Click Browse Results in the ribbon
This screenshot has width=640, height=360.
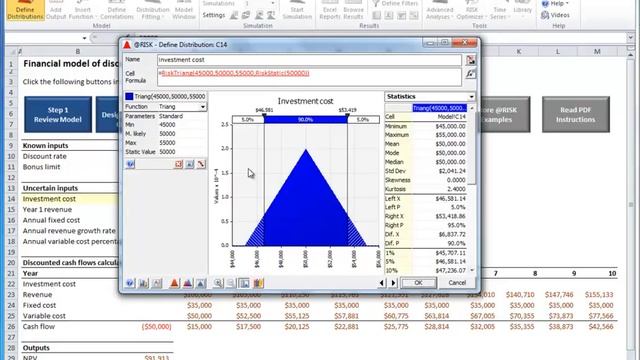point(353,10)
